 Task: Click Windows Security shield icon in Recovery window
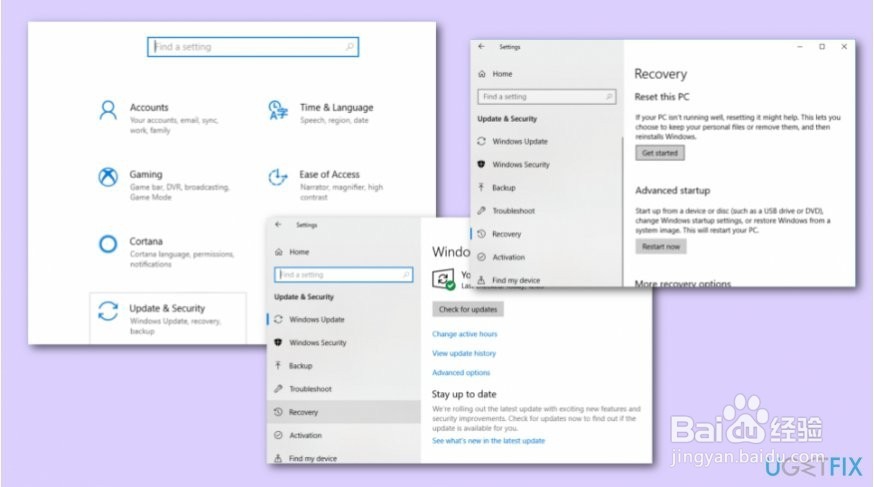coord(482,164)
